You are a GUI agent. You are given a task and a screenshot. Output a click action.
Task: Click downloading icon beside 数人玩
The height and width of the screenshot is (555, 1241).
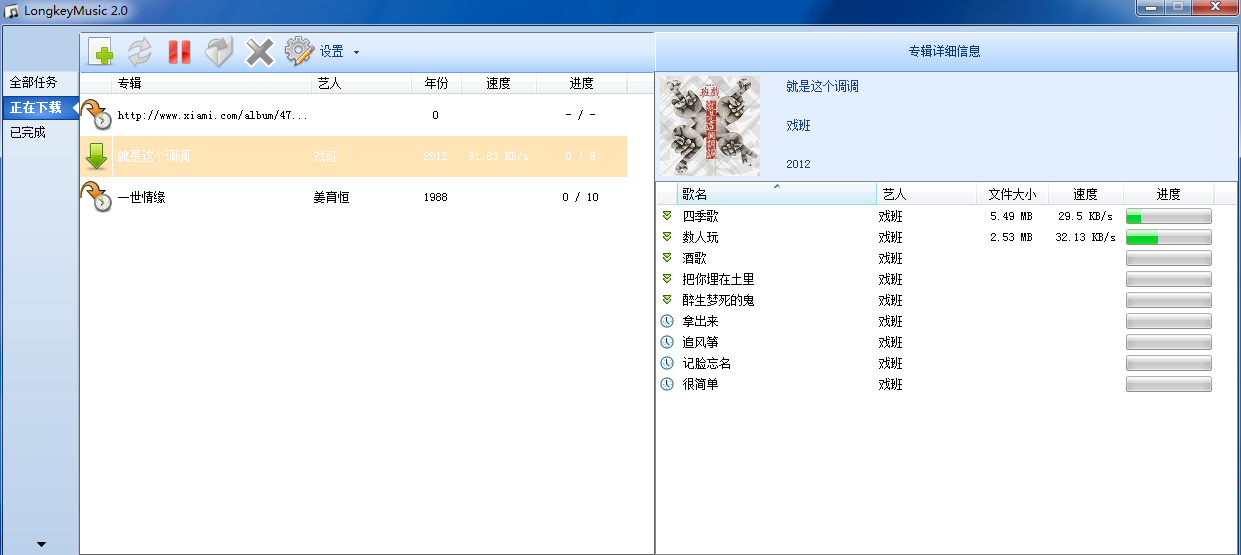(x=667, y=236)
